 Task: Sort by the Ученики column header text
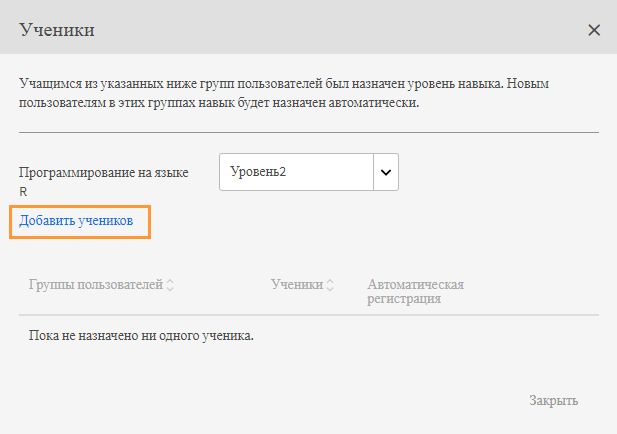coord(296,285)
